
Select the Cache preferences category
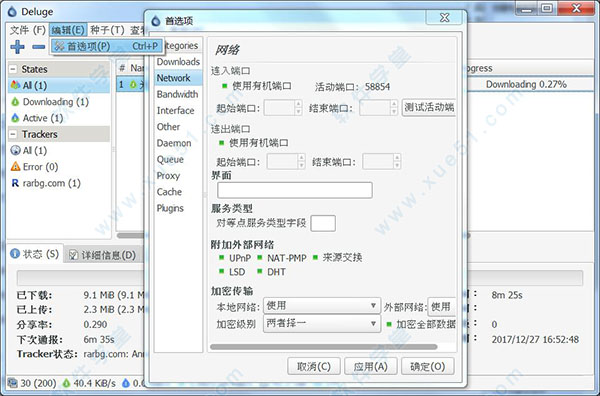tap(178, 192)
